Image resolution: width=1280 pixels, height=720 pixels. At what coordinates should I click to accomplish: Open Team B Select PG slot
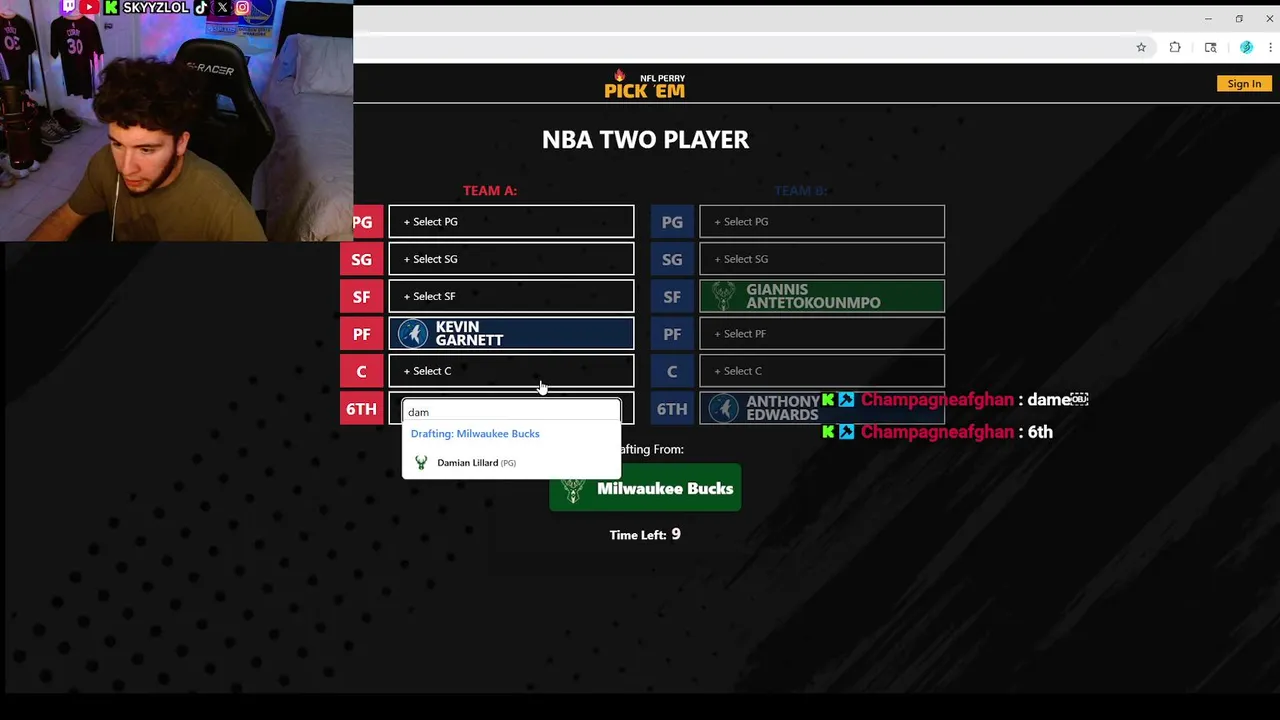822,222
